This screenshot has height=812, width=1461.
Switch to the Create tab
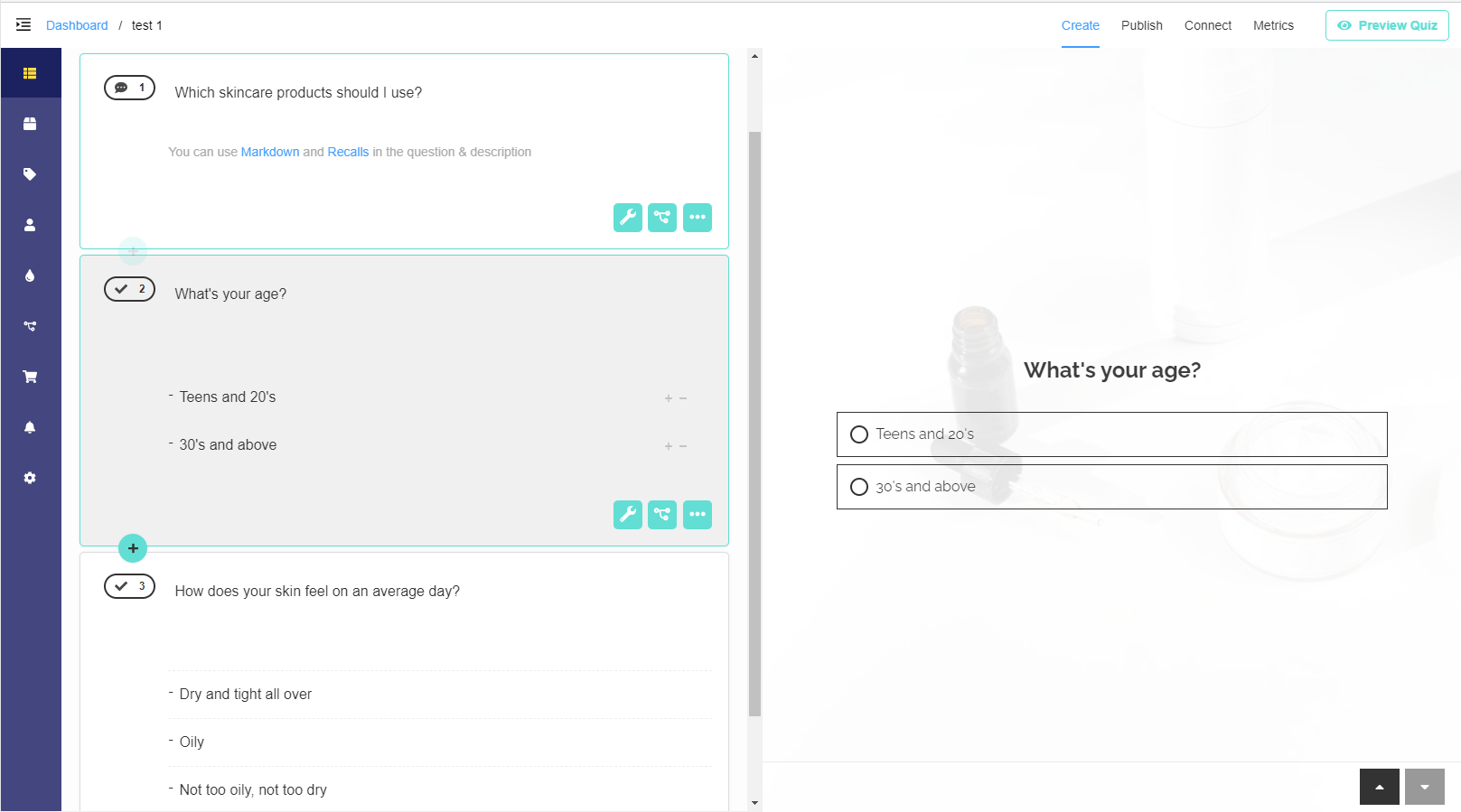click(x=1081, y=25)
